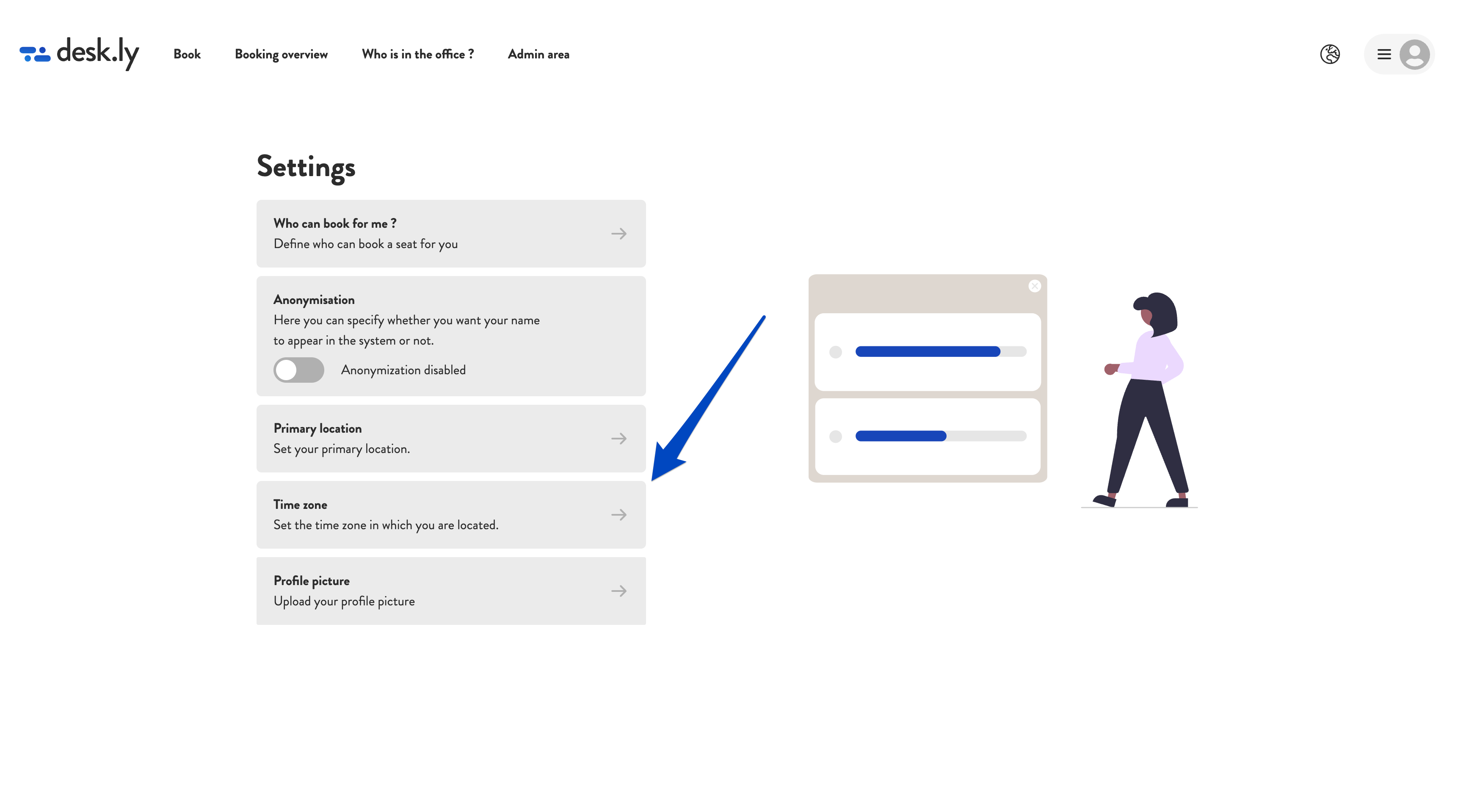Click the user avatar icon
Screen dimensions: 1458x812
coord(1414,54)
